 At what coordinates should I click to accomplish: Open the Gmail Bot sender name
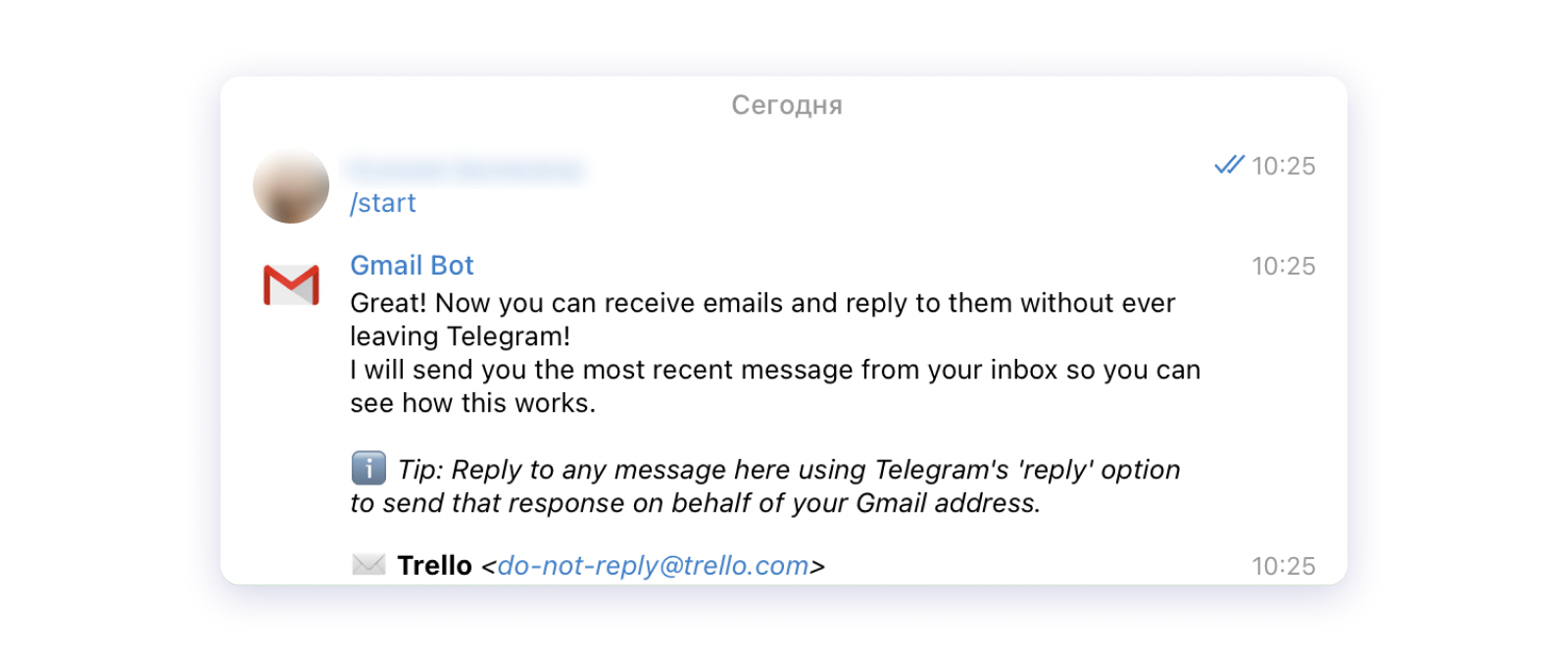point(412,266)
